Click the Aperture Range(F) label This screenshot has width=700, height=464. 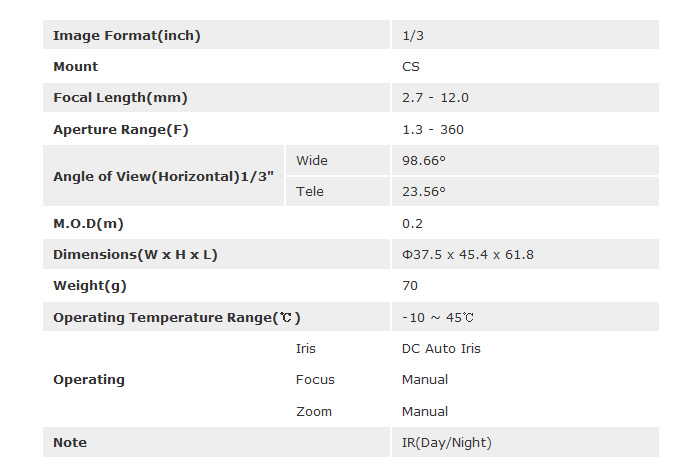pyautogui.click(x=120, y=130)
